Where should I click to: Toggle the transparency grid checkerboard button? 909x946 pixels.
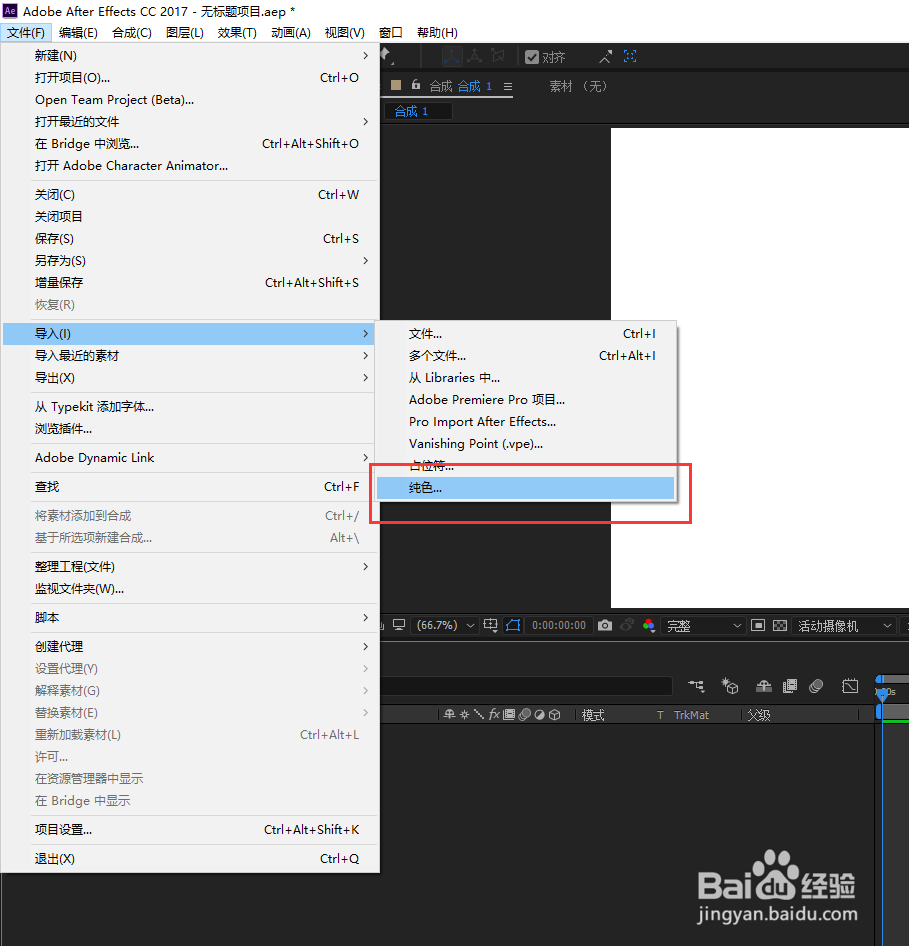780,625
